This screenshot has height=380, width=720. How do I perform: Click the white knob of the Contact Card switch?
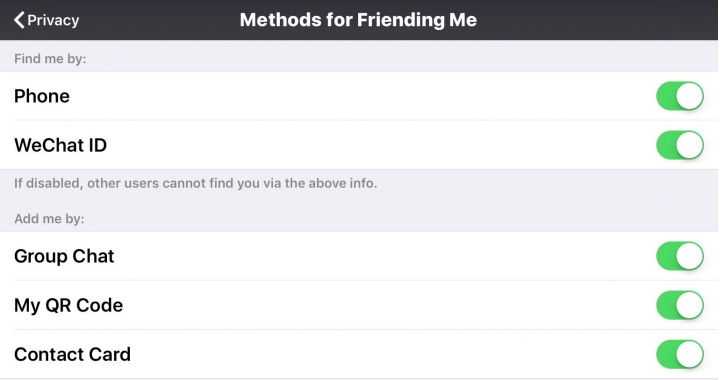(689, 354)
